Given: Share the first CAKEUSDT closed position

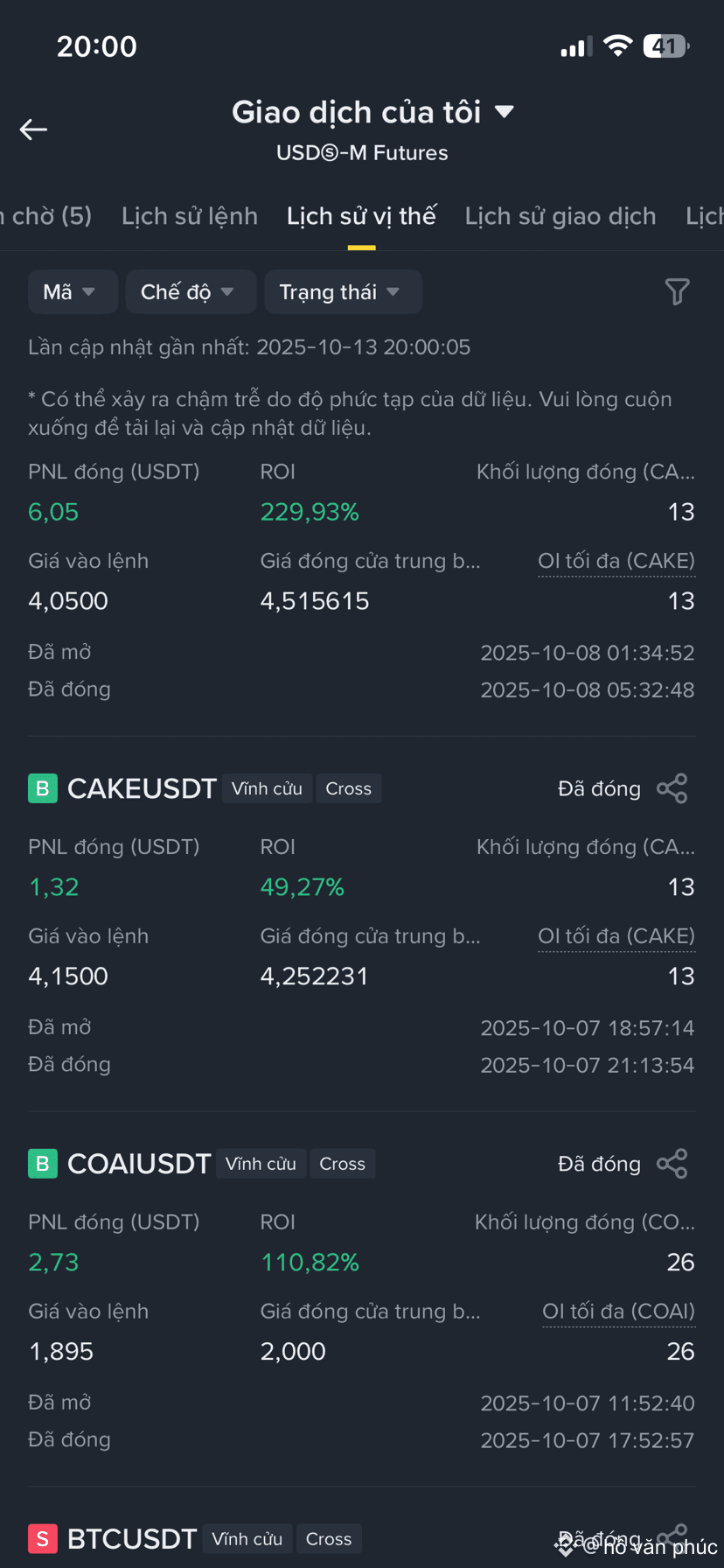Looking at the screenshot, I should (x=672, y=788).
